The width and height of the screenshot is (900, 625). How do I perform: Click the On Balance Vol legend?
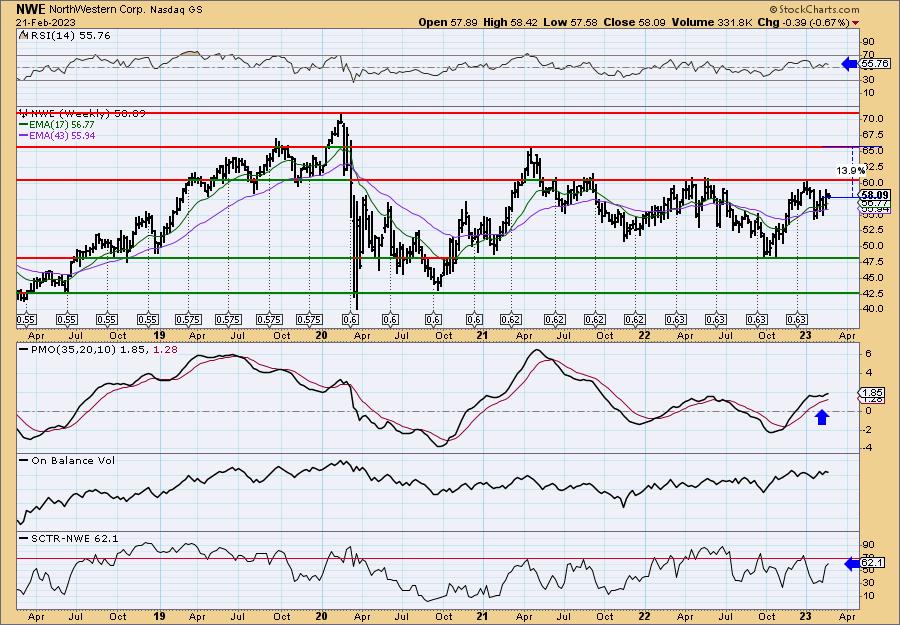click(x=67, y=460)
